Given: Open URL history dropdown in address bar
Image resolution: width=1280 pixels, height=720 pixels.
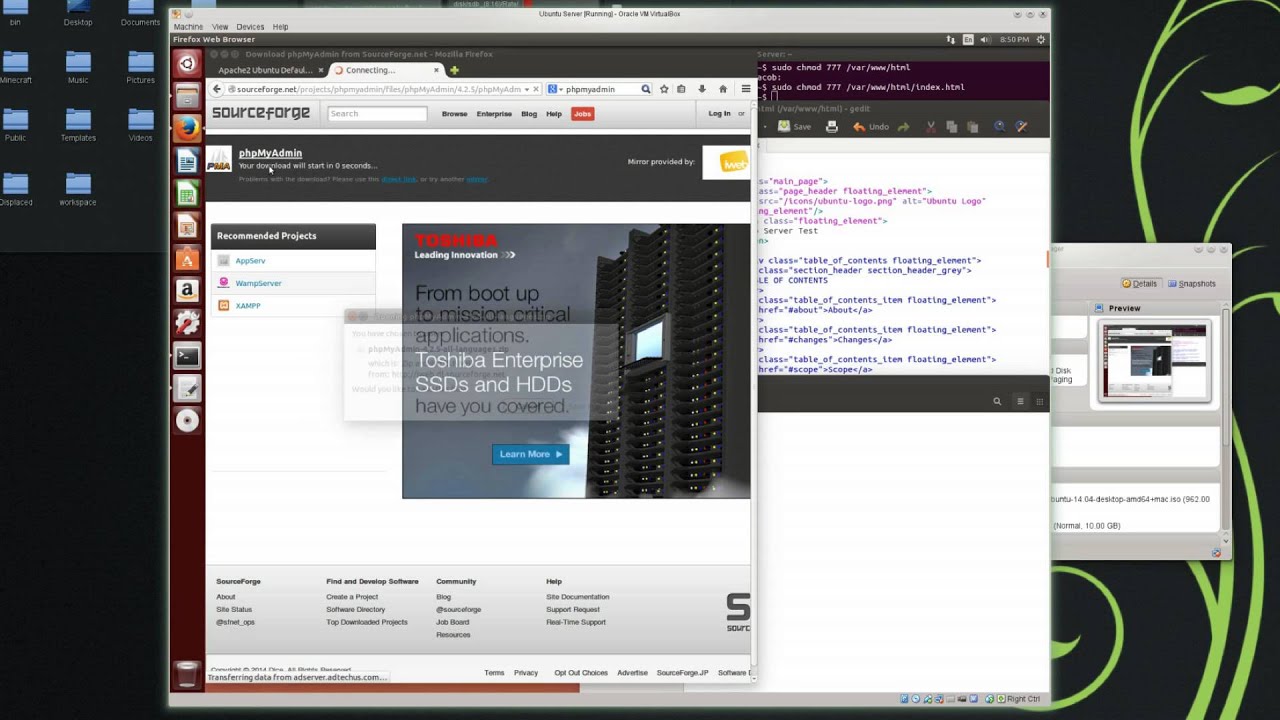Looking at the screenshot, I should [526, 89].
